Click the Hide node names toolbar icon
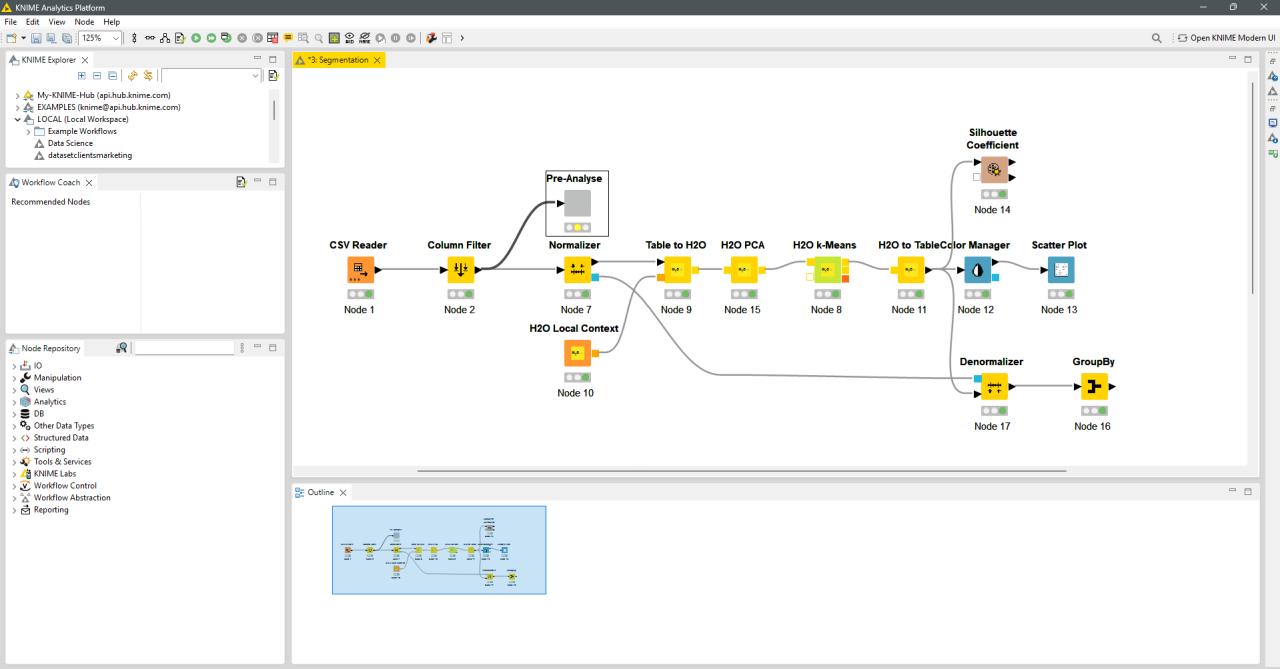Viewport: 1280px width, 669px height. coord(365,38)
